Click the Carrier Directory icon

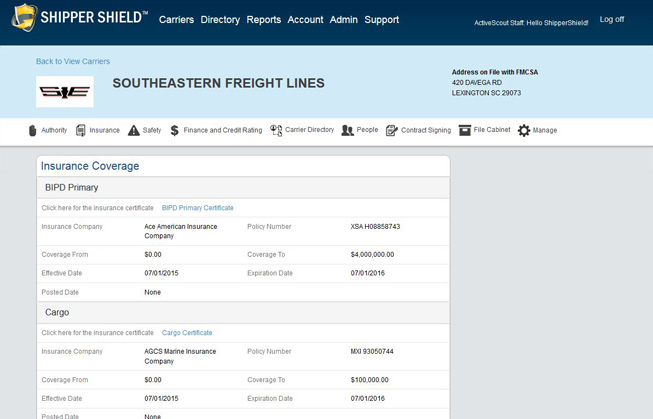click(x=276, y=131)
